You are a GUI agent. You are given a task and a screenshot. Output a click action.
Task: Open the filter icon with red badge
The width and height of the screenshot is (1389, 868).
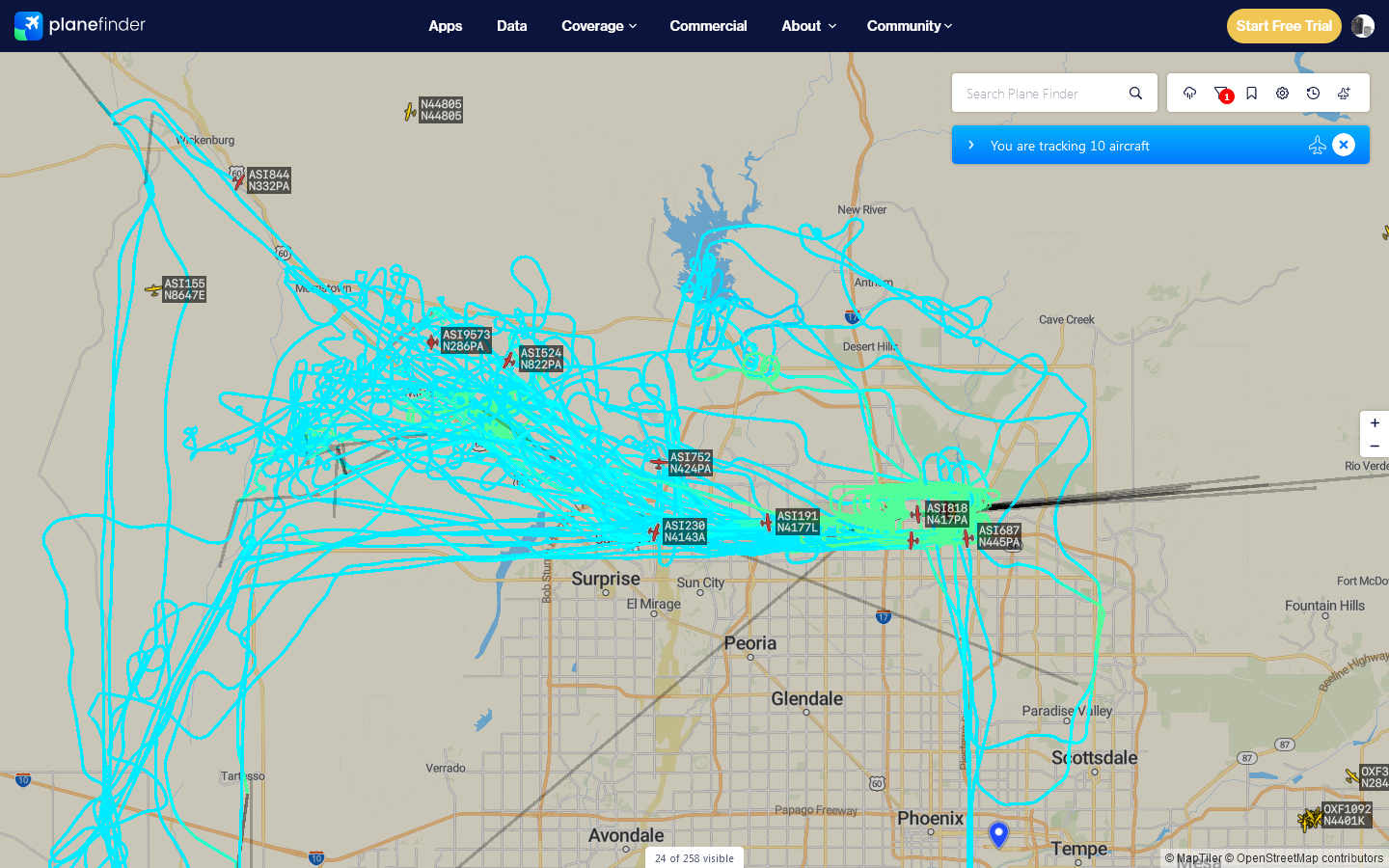(1221, 94)
